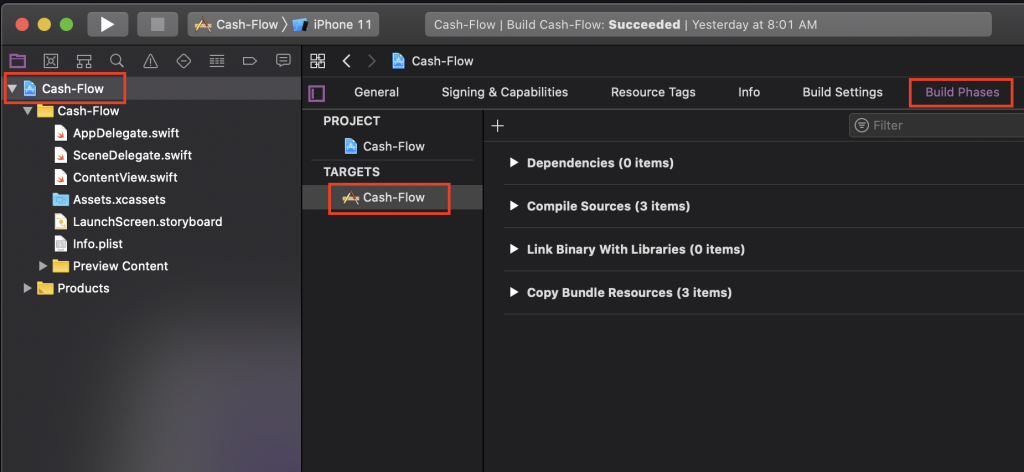
Task: Open the Test navigator diamond icon
Action: [x=184, y=61]
